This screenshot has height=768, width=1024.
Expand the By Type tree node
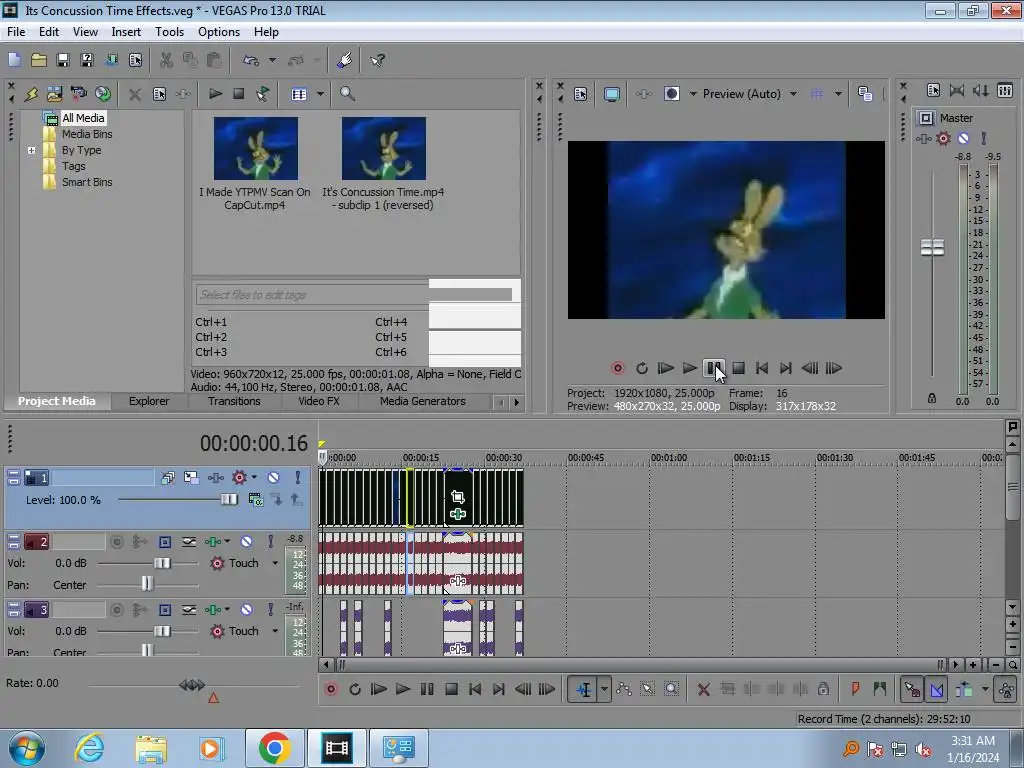pos(31,150)
